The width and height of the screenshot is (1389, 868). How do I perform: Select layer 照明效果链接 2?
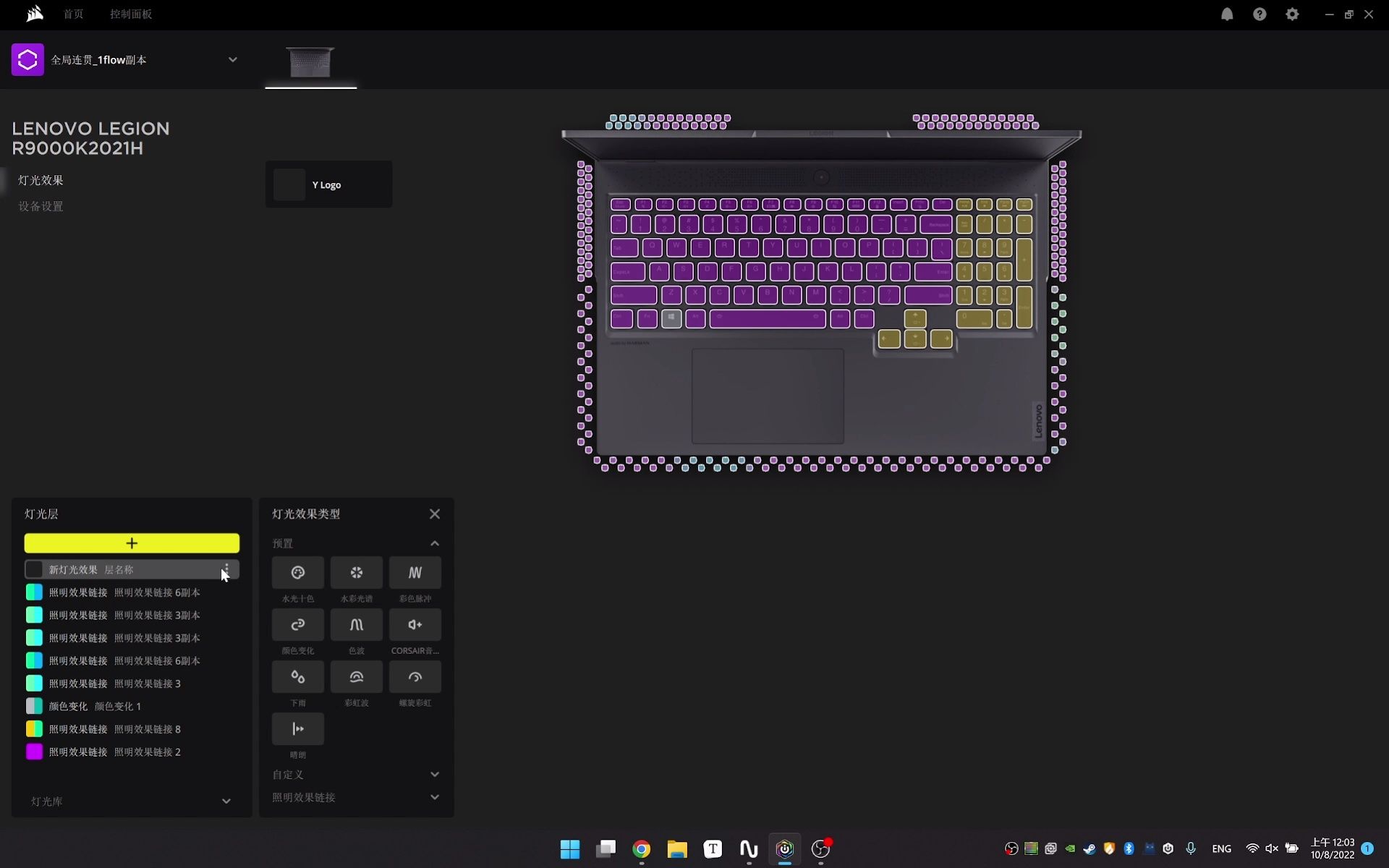[x=132, y=752]
